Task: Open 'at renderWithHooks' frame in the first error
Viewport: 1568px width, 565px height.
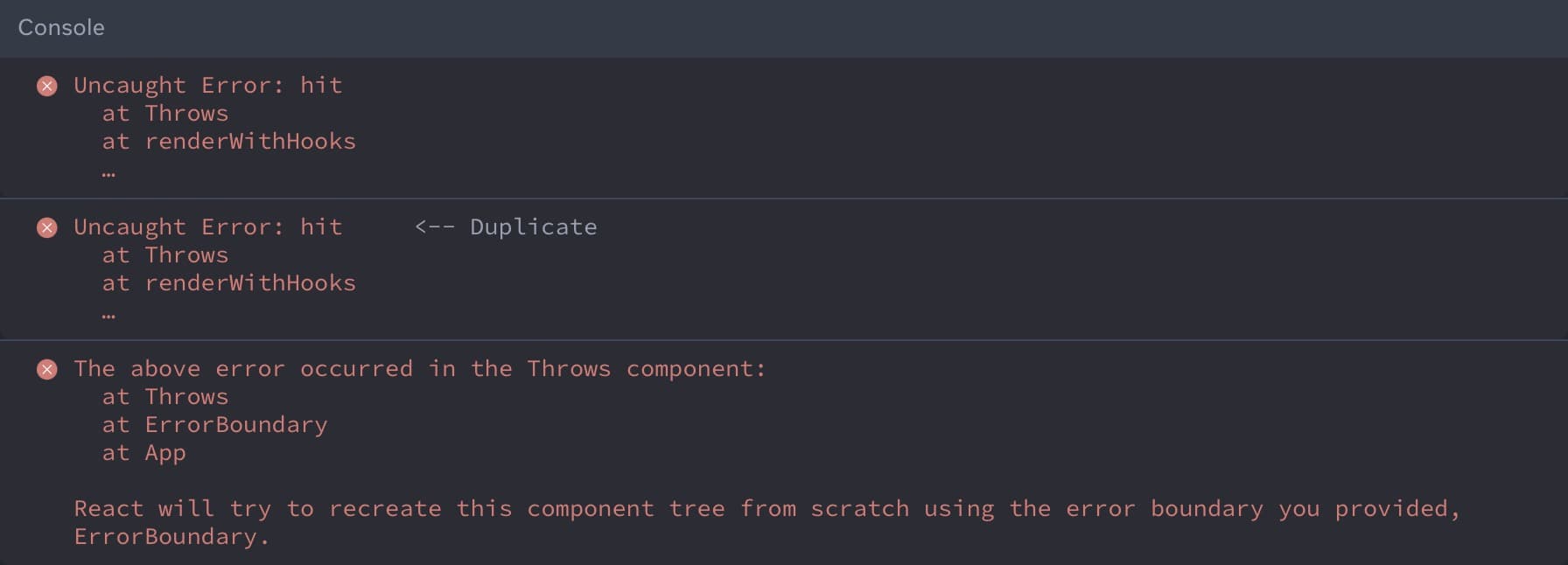Action: (x=229, y=142)
